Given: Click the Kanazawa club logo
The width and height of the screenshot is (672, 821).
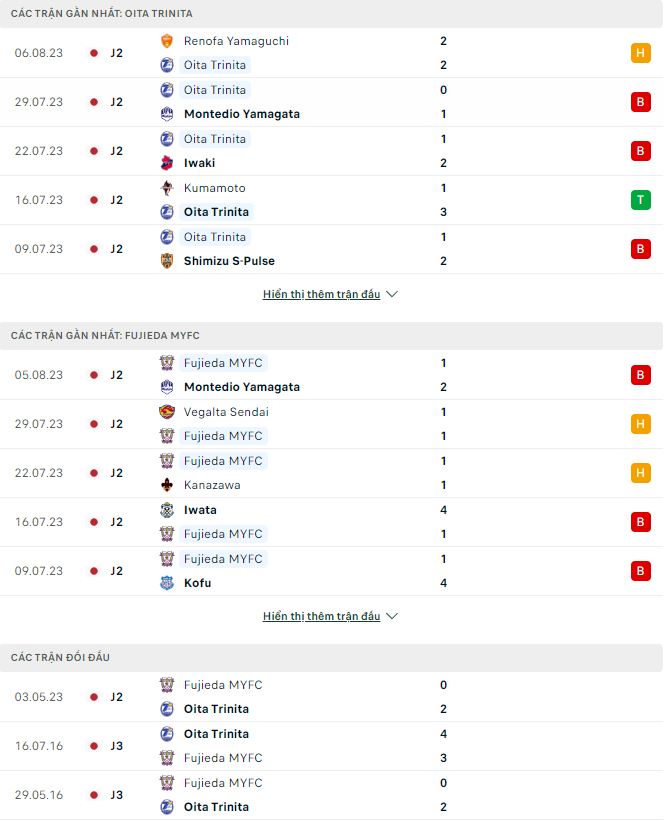Looking at the screenshot, I should [x=167, y=485].
